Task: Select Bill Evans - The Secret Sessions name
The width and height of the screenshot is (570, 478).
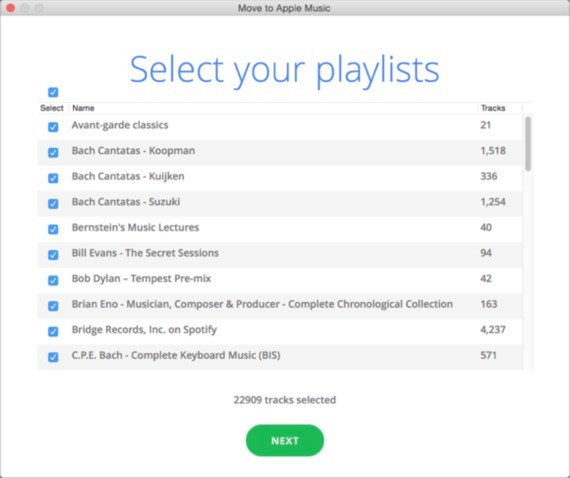Action: pyautogui.click(x=145, y=253)
